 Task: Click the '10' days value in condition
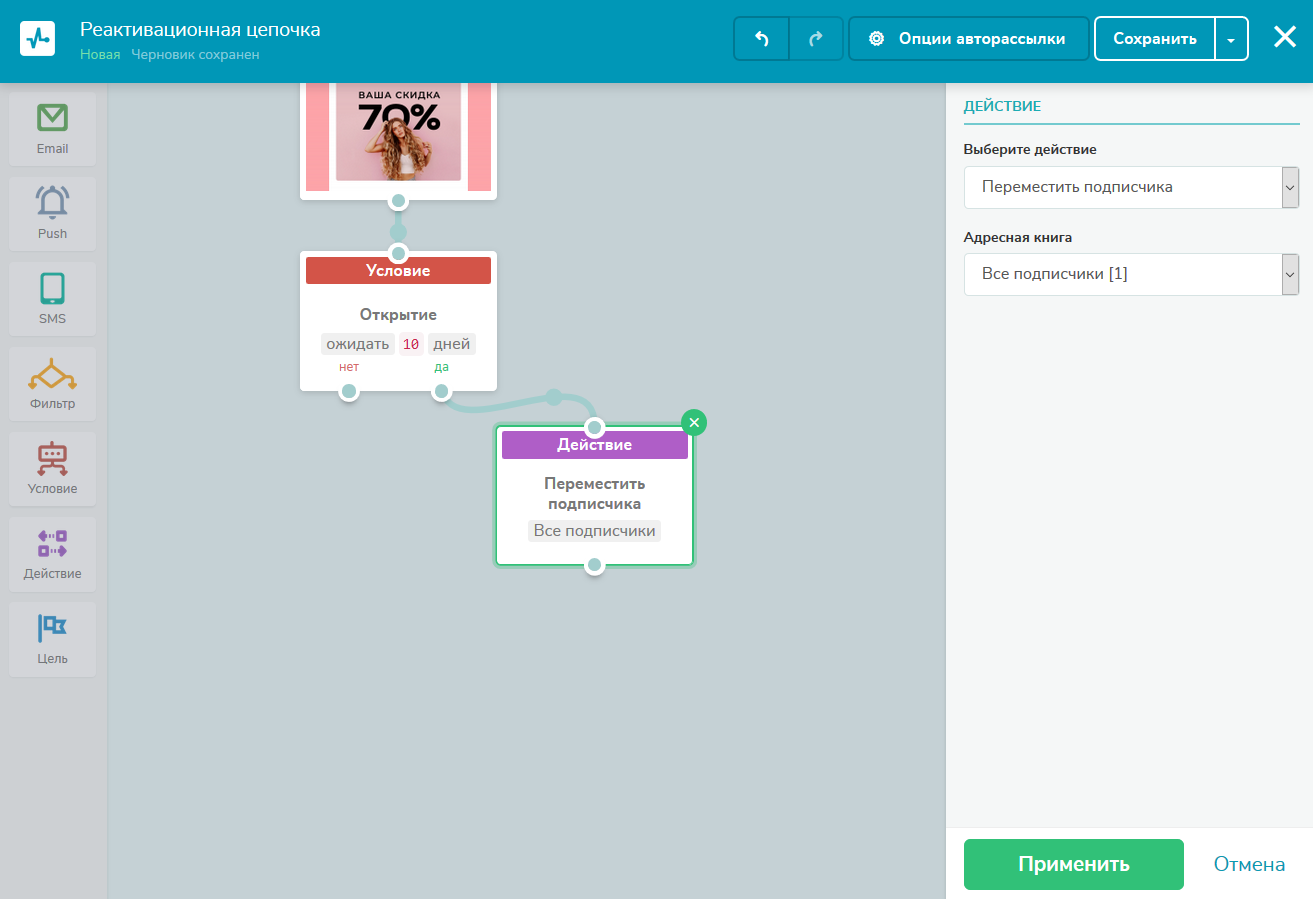411,344
